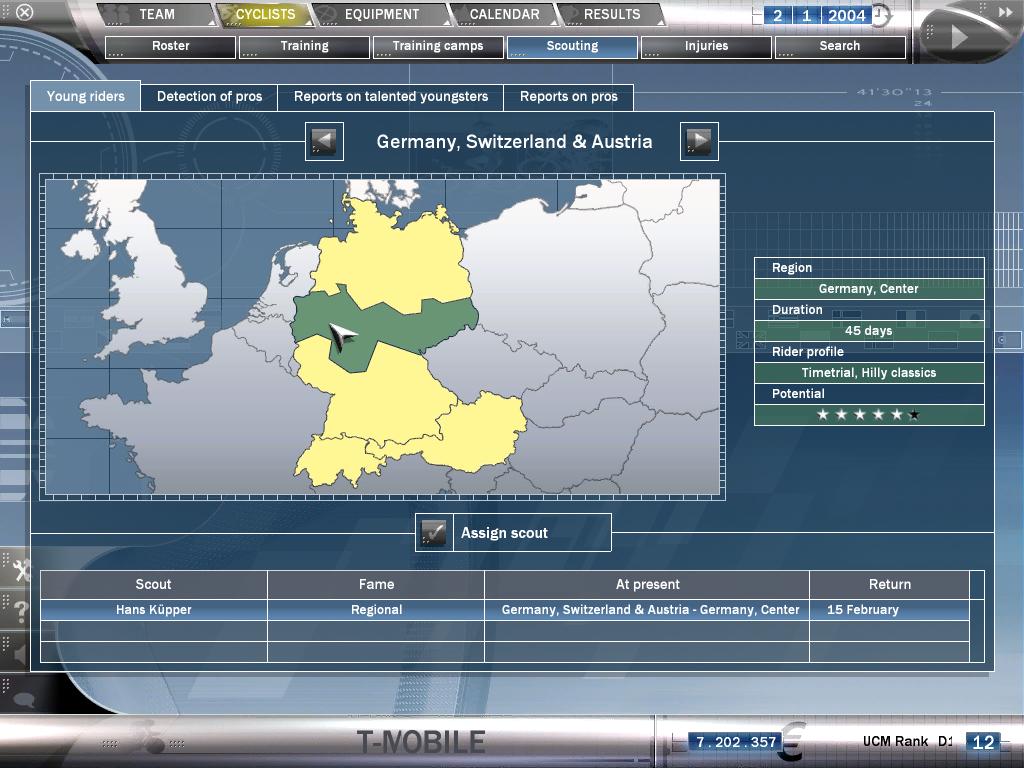Click the Training camps button
Screen dimensions: 1024x768
tap(438, 47)
